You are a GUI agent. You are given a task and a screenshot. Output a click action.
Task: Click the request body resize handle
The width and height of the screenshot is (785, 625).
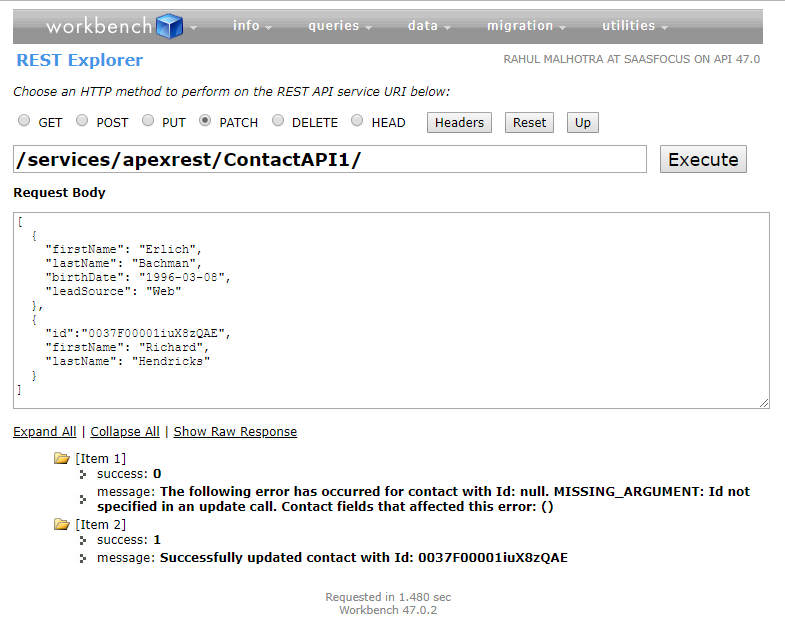[x=764, y=403]
